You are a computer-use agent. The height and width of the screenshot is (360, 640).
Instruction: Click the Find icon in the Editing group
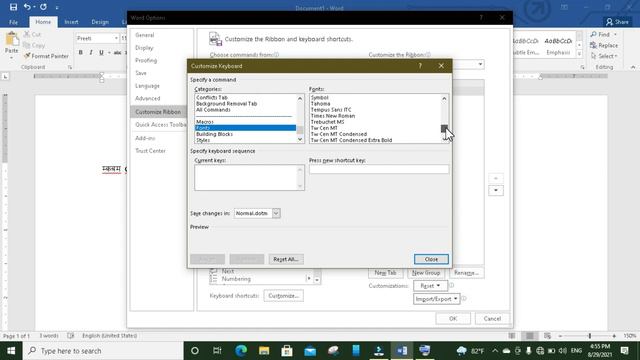(600, 34)
